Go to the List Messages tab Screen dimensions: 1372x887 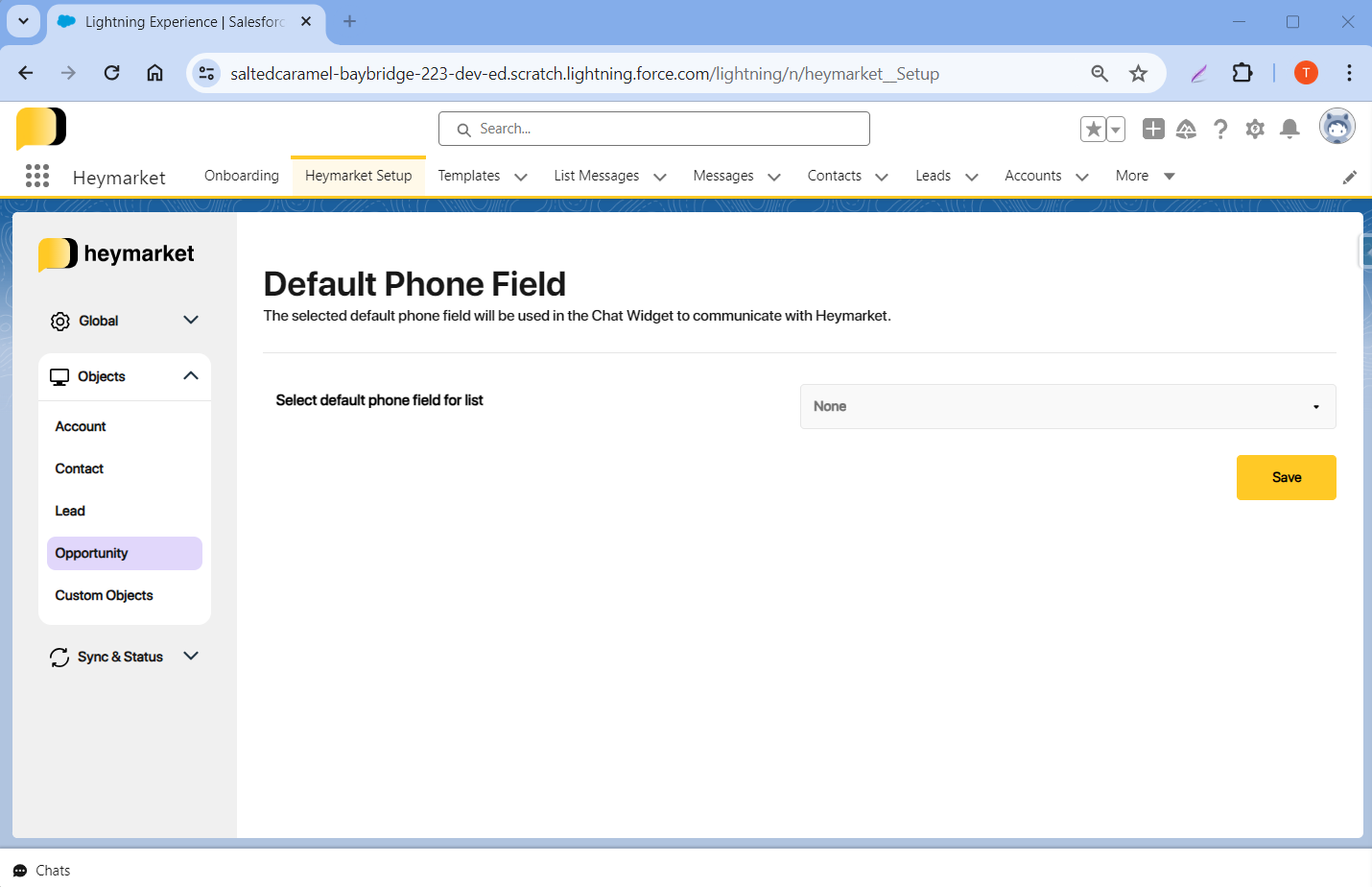[597, 176]
